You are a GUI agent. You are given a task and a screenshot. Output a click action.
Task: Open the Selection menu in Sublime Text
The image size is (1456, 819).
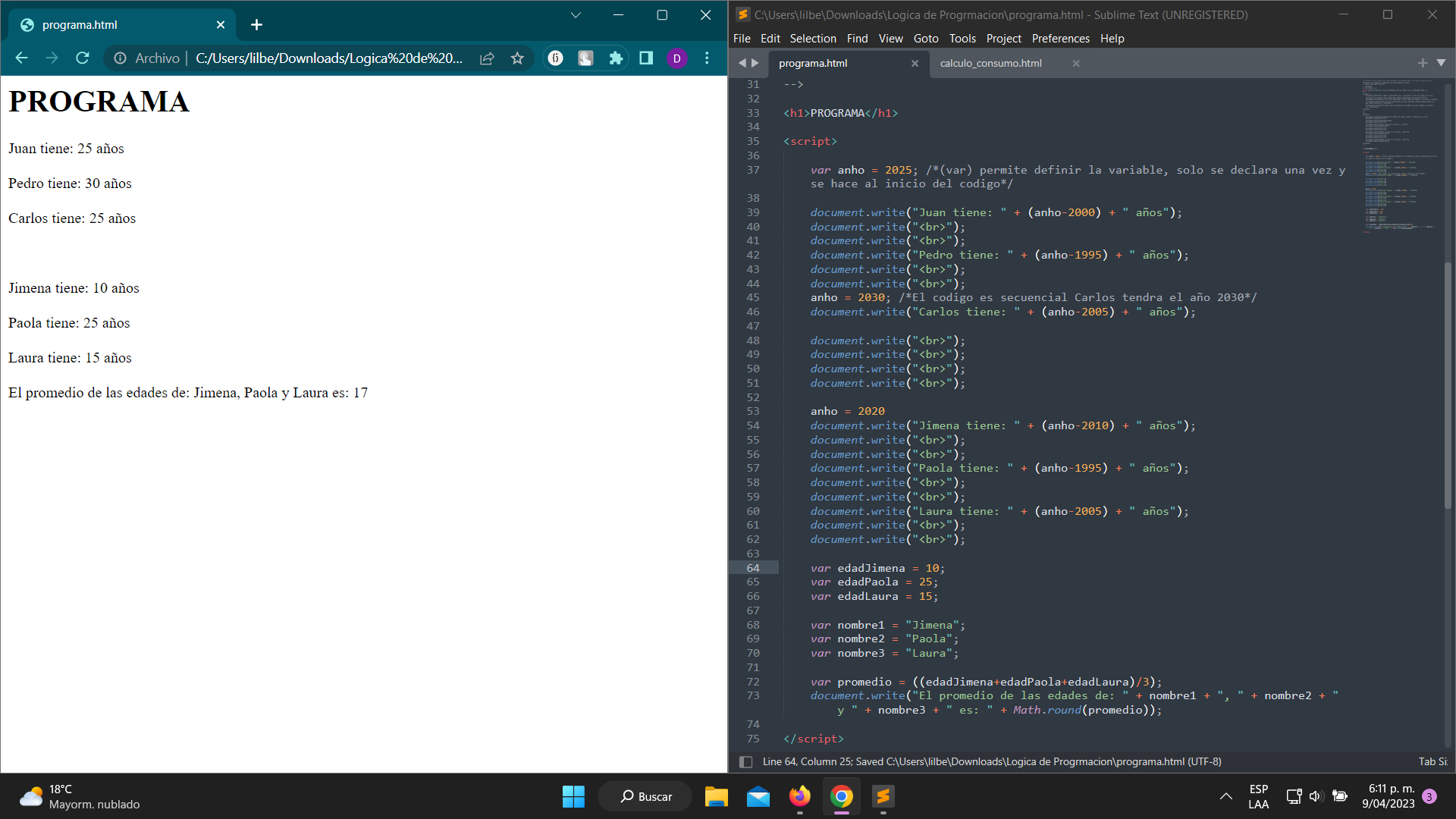click(x=813, y=39)
